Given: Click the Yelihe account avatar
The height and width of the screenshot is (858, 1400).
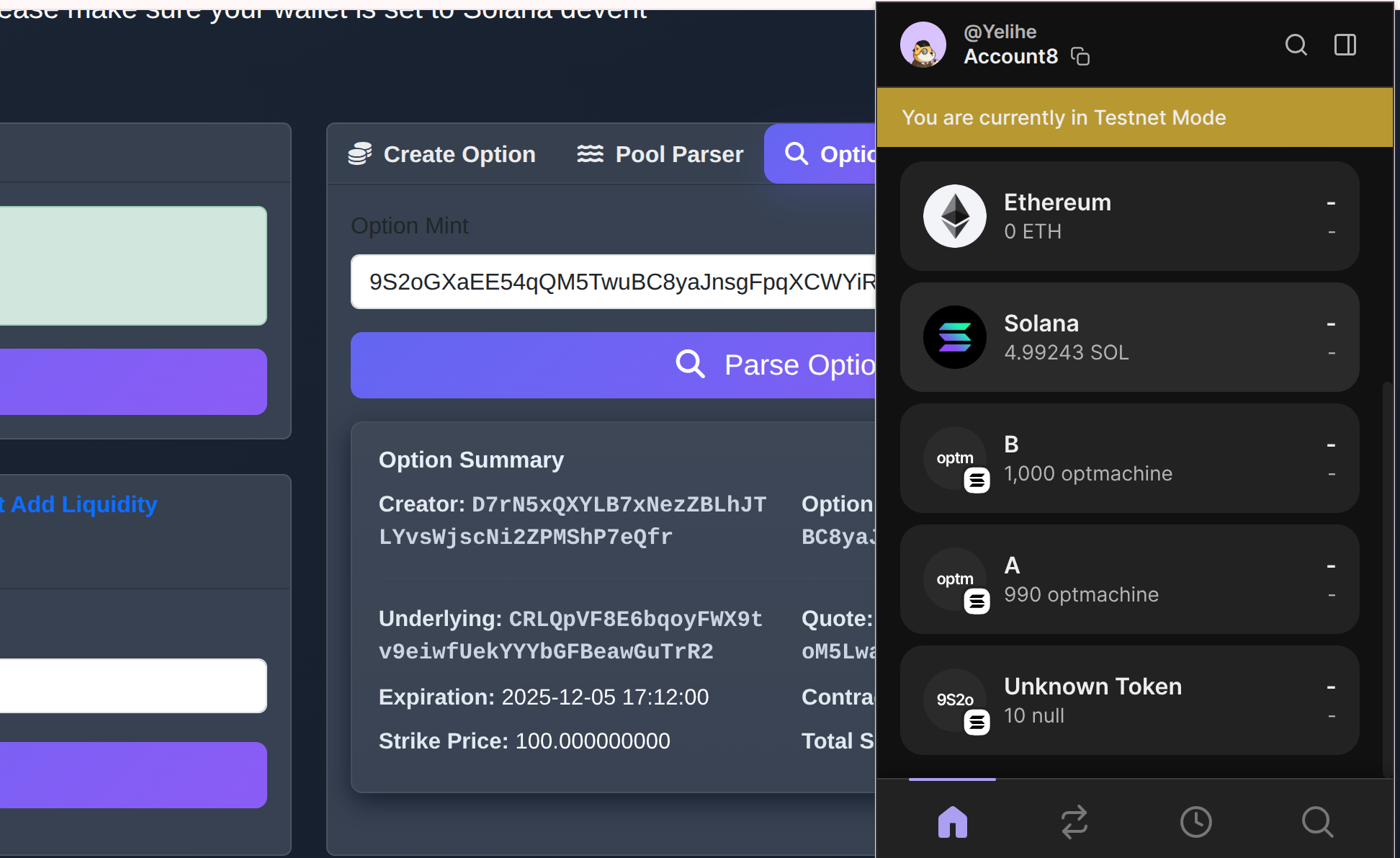Looking at the screenshot, I should coord(923,45).
